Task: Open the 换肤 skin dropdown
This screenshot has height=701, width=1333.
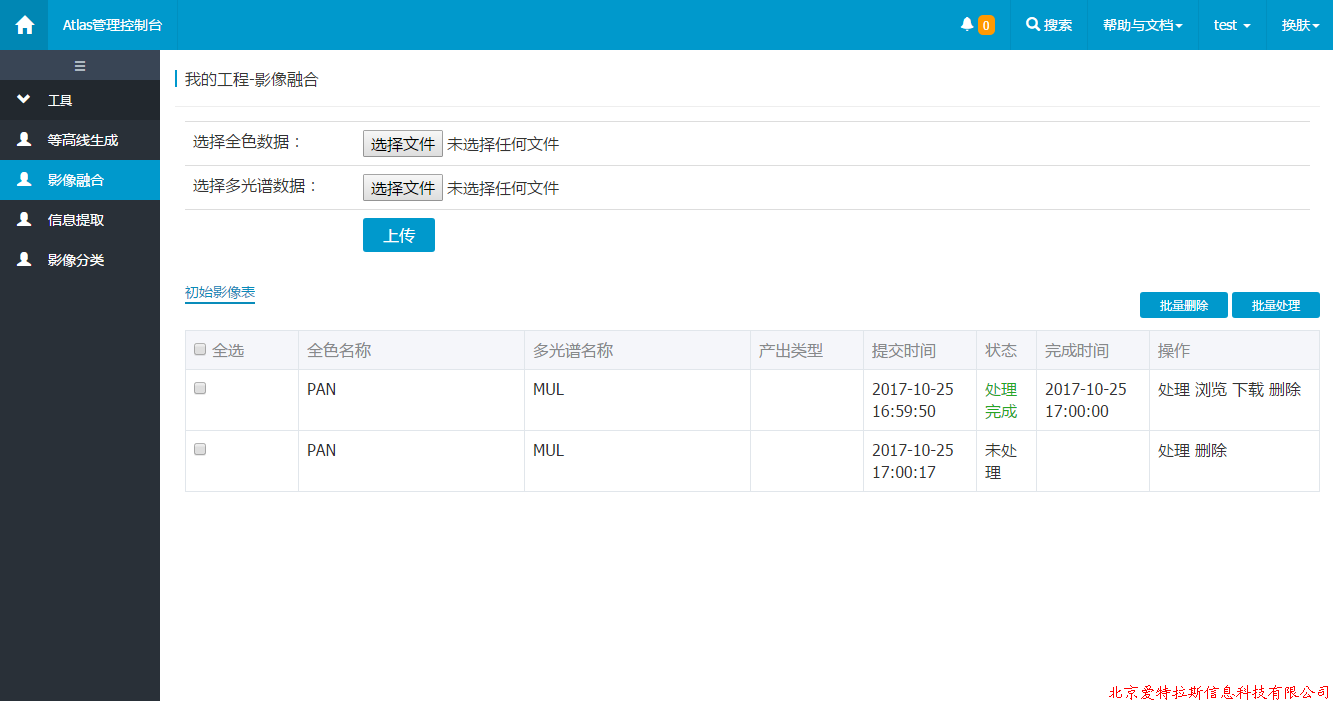Action: tap(1300, 25)
